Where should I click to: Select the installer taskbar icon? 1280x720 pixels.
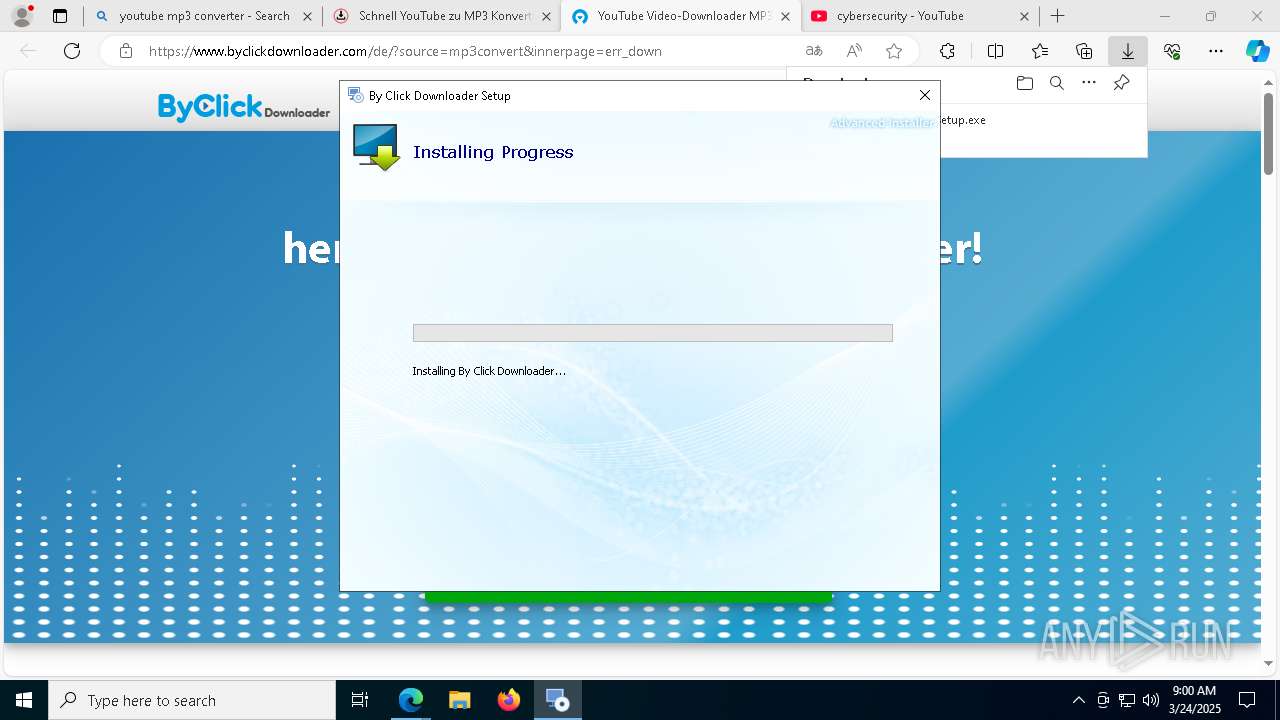click(557, 700)
